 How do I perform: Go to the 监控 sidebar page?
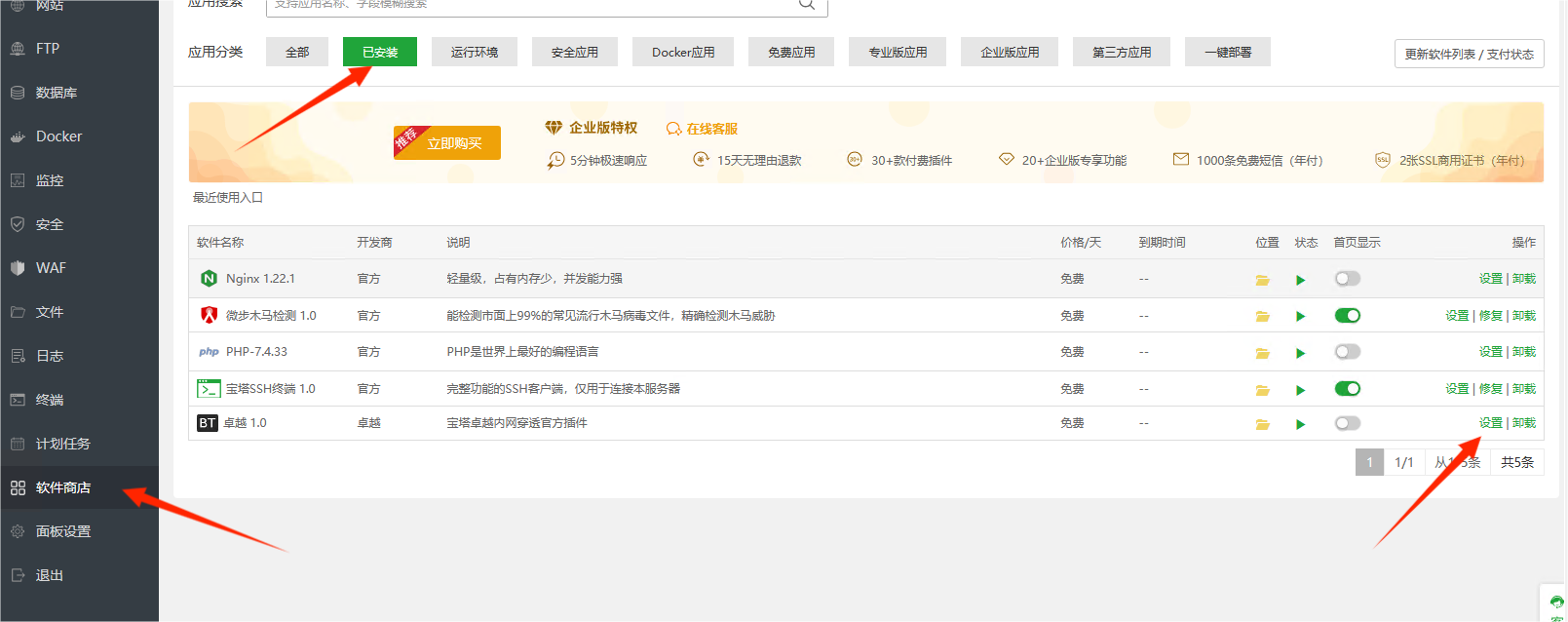point(78,180)
